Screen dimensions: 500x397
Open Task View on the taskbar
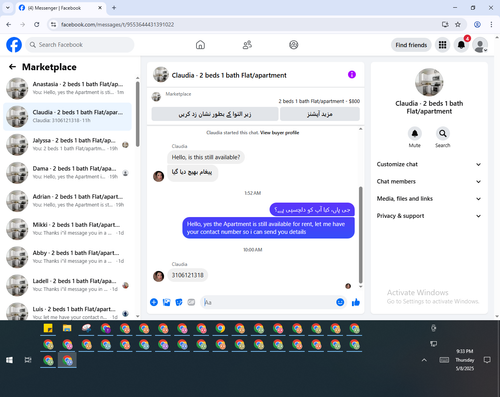click(x=28, y=360)
